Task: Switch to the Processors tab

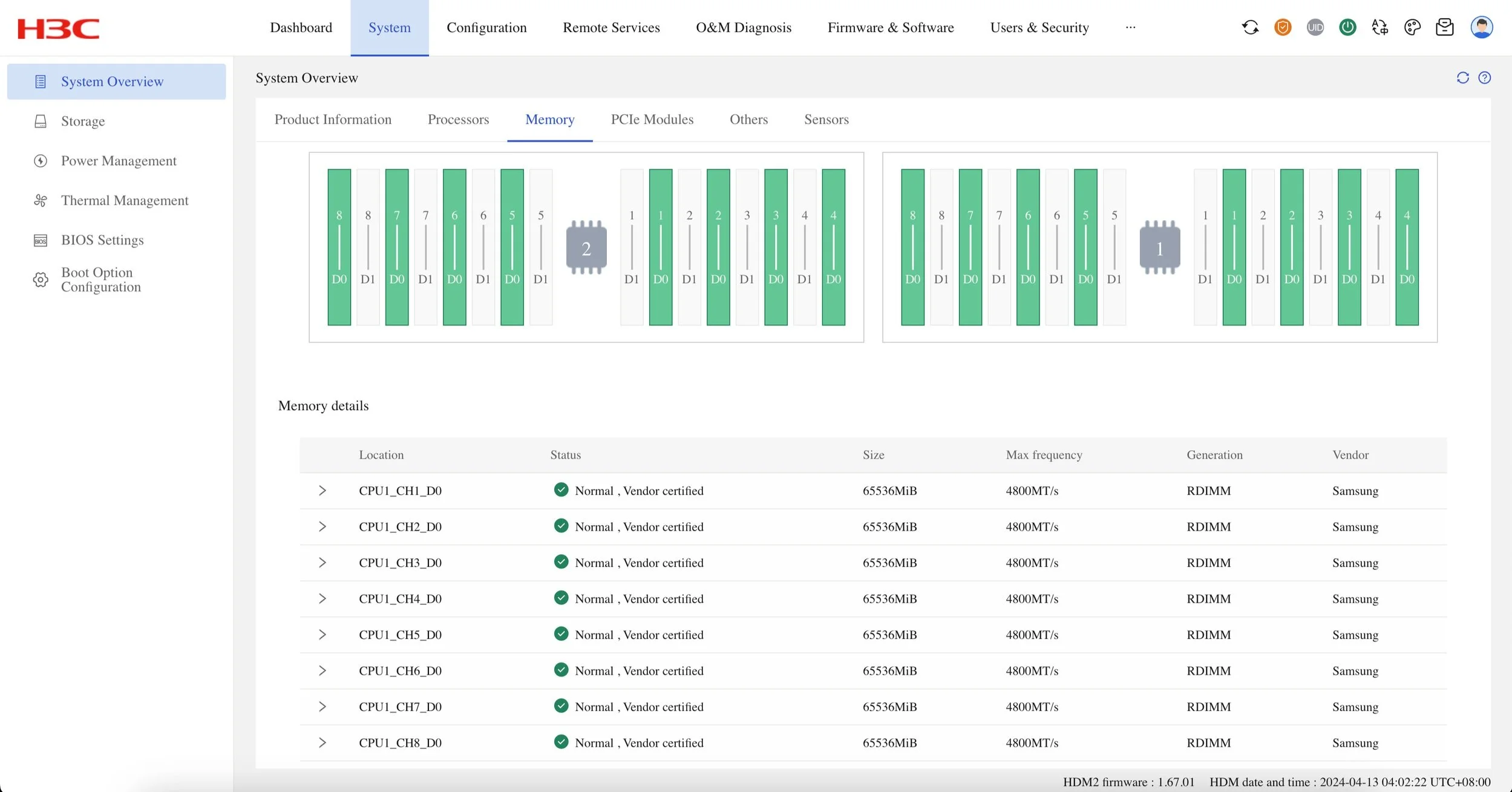Action: (458, 119)
